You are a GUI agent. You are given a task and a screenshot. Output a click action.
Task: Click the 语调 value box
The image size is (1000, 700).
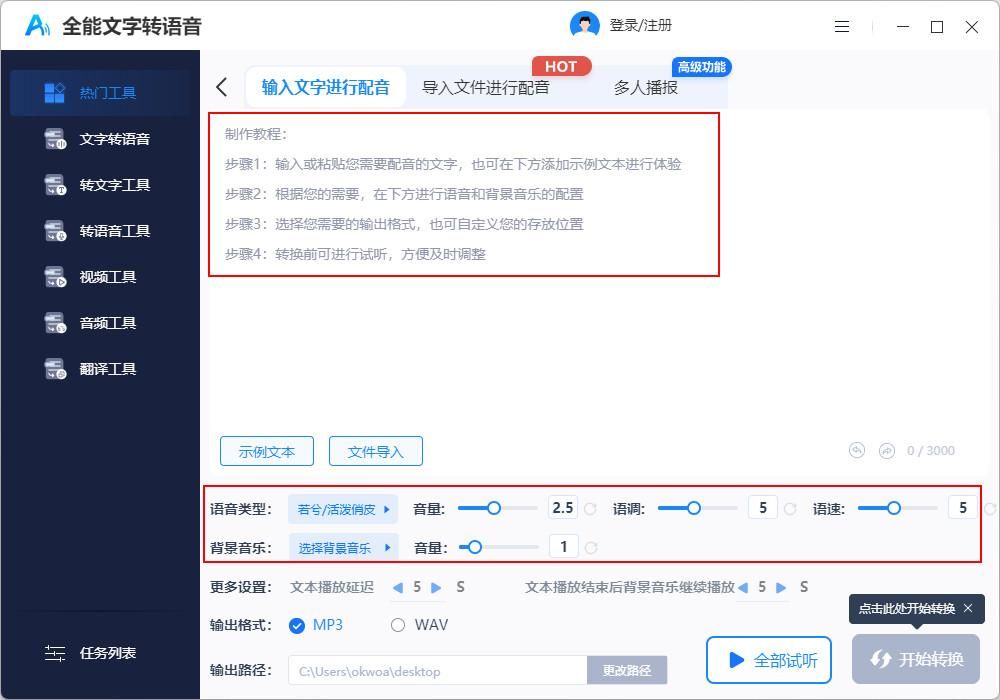click(762, 508)
